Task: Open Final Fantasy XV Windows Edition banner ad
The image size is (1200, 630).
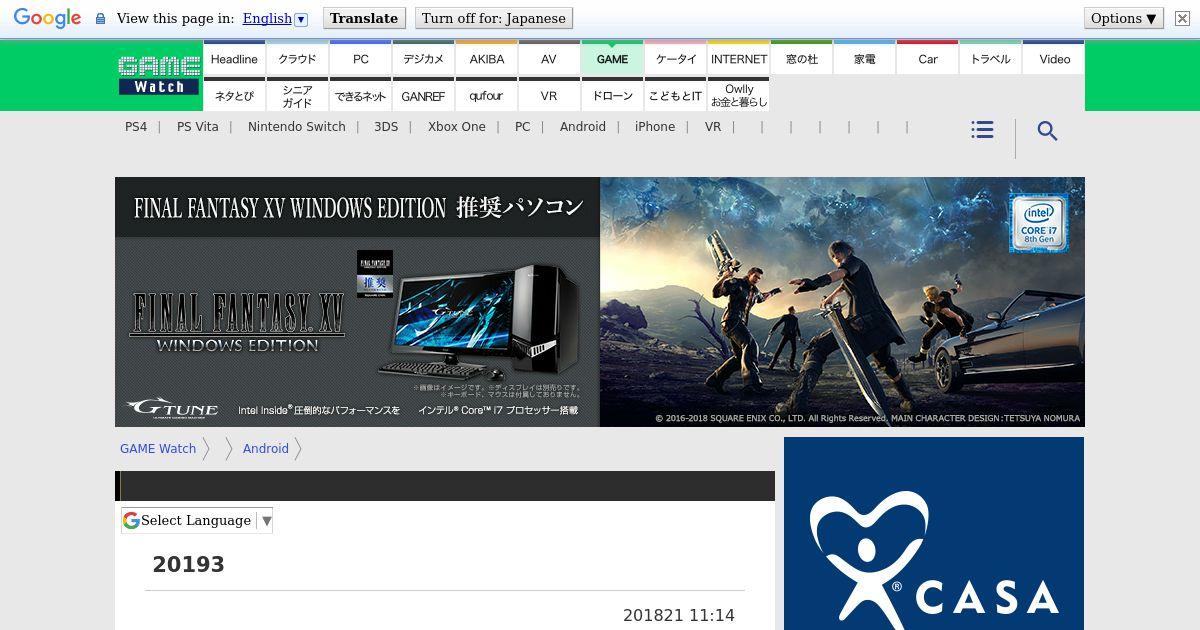Action: pyautogui.click(x=600, y=302)
